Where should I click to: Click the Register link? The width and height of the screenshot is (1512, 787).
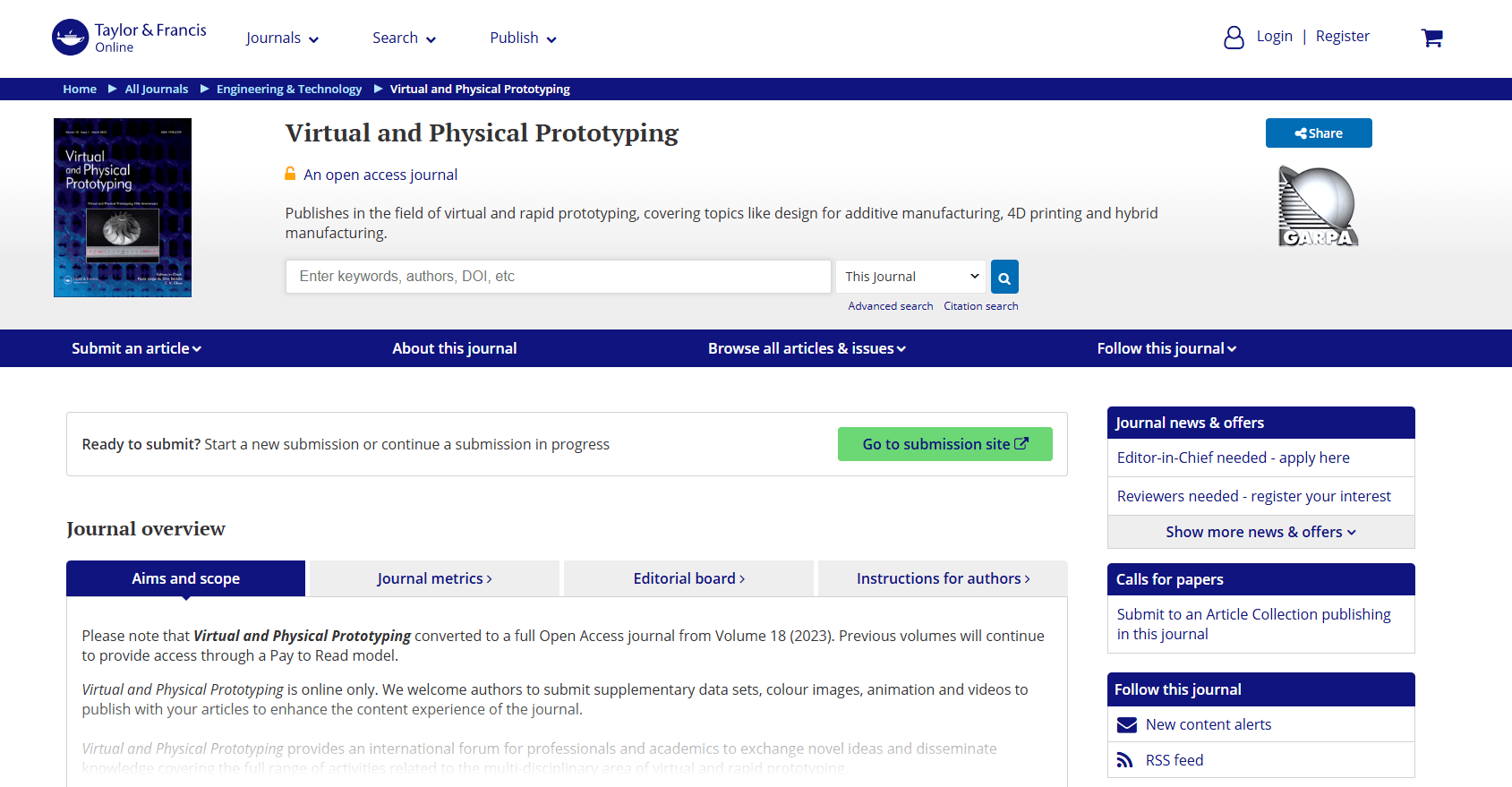coord(1342,36)
